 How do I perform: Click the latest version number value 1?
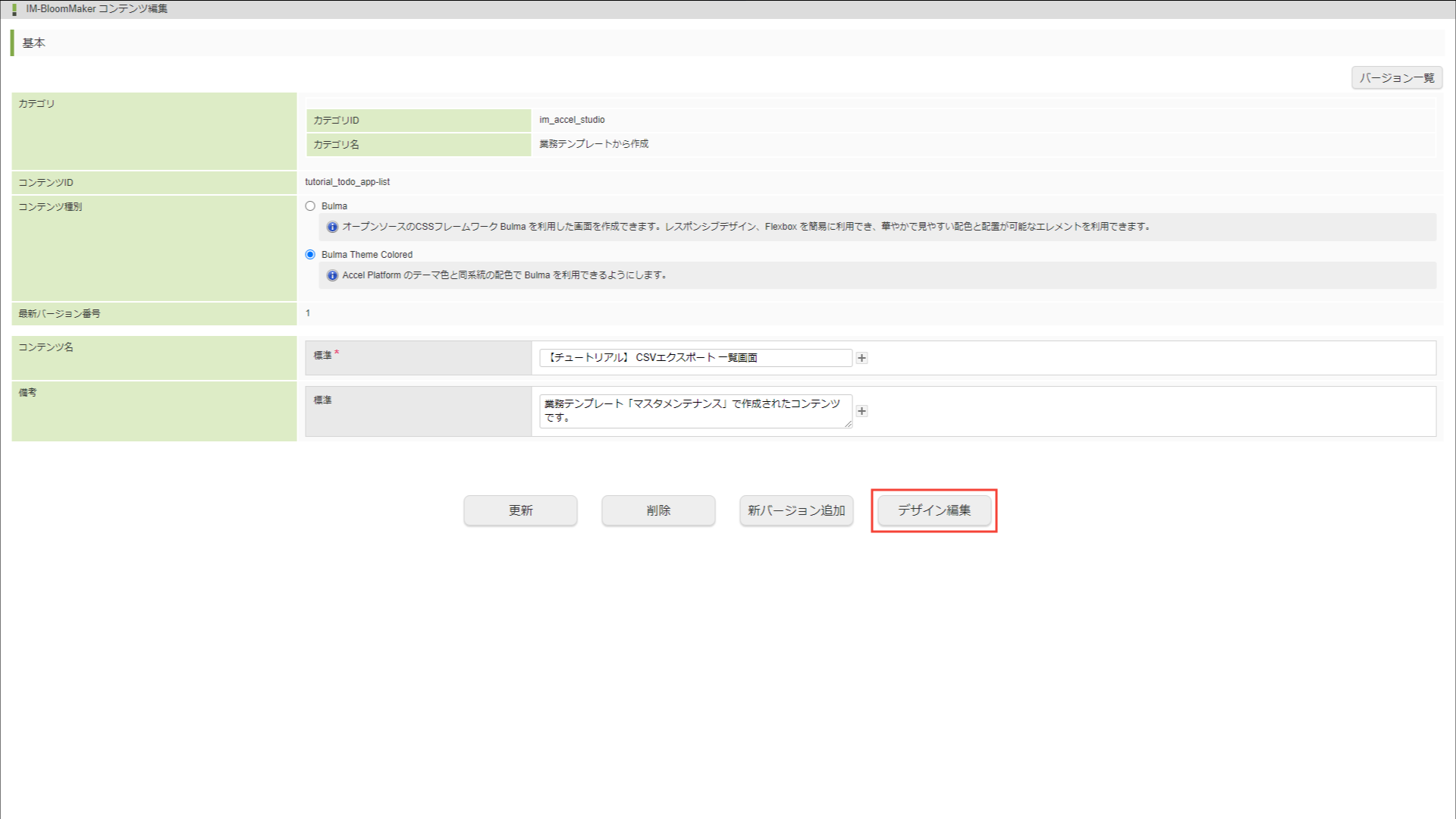[x=308, y=313]
